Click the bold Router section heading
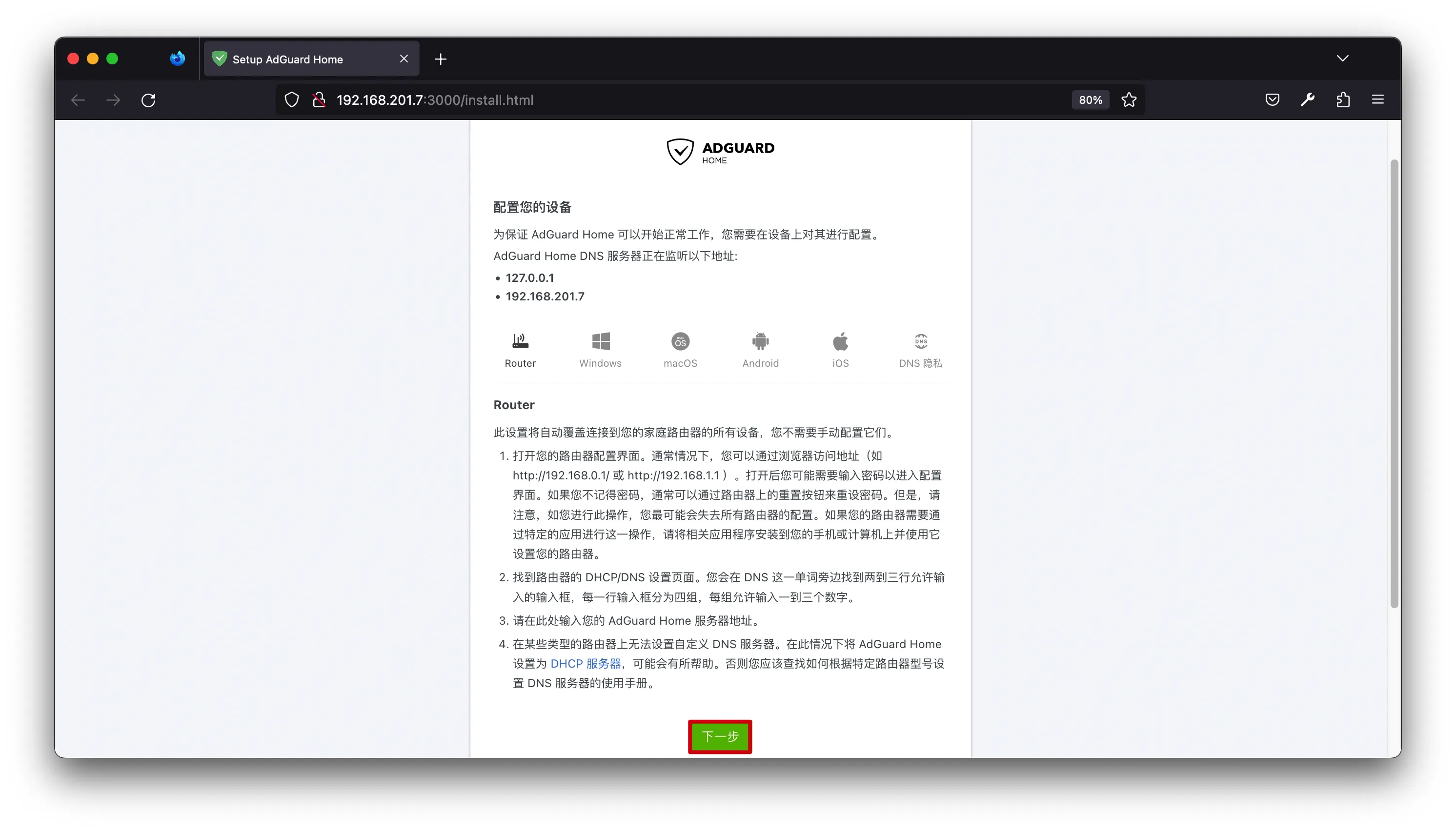Viewport: 1456px width, 830px height. (x=514, y=405)
